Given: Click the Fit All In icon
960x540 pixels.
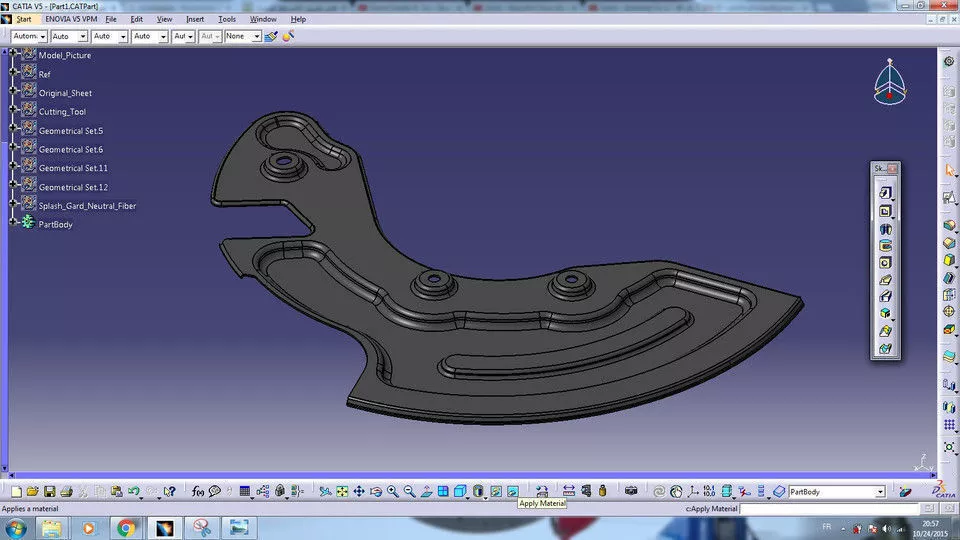Looking at the screenshot, I should tap(342, 492).
